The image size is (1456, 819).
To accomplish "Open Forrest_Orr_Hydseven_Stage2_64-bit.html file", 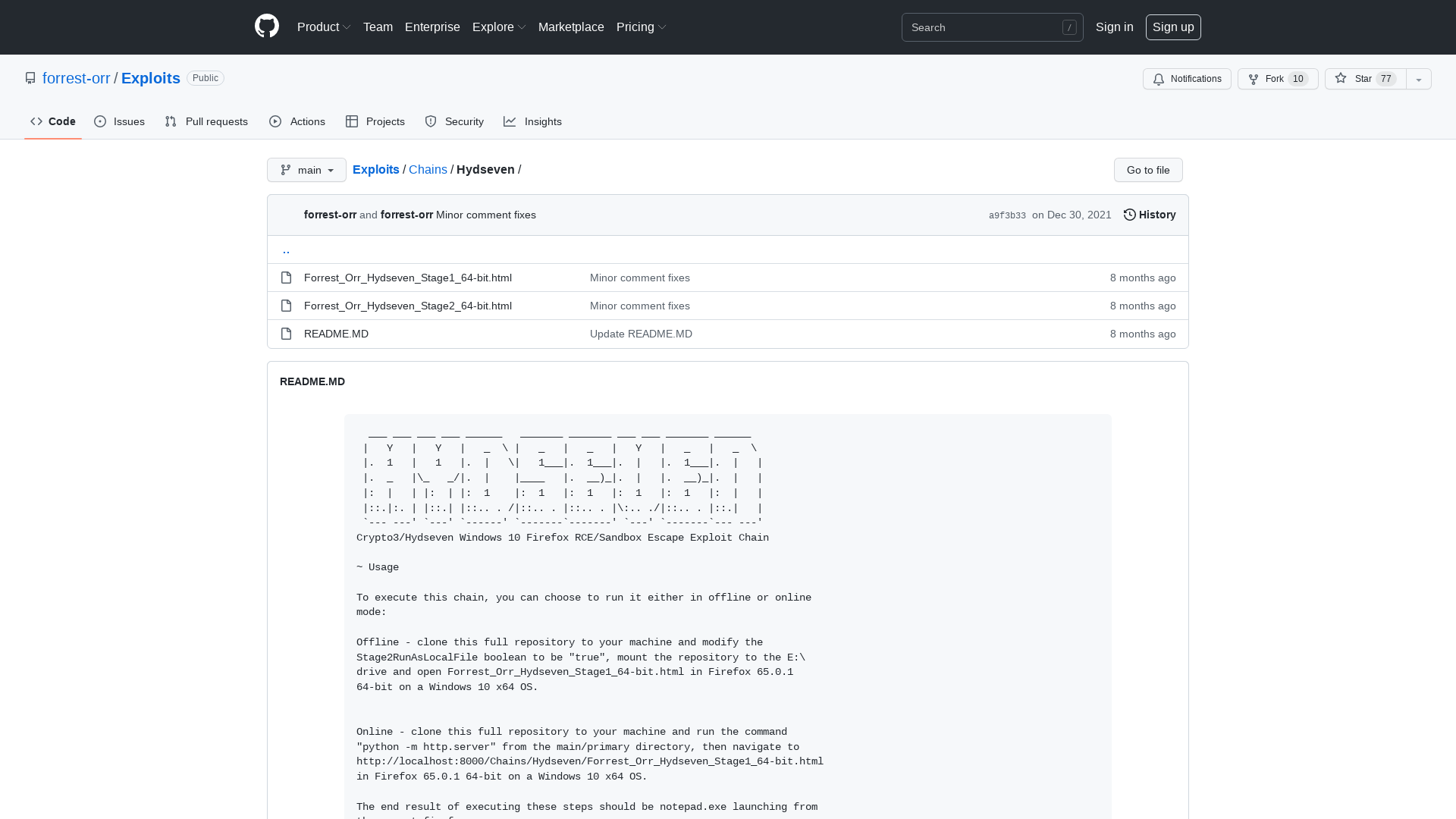I will 408,306.
